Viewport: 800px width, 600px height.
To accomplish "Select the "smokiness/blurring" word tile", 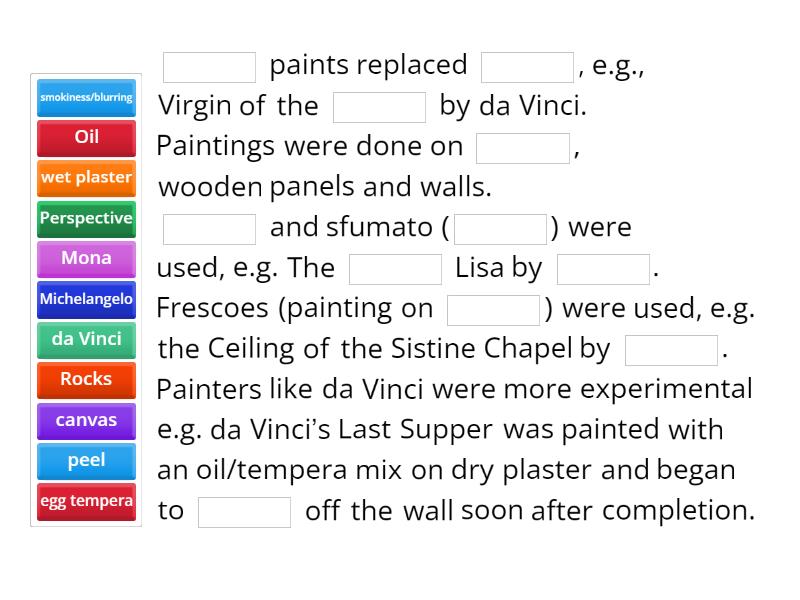I will [85, 98].
